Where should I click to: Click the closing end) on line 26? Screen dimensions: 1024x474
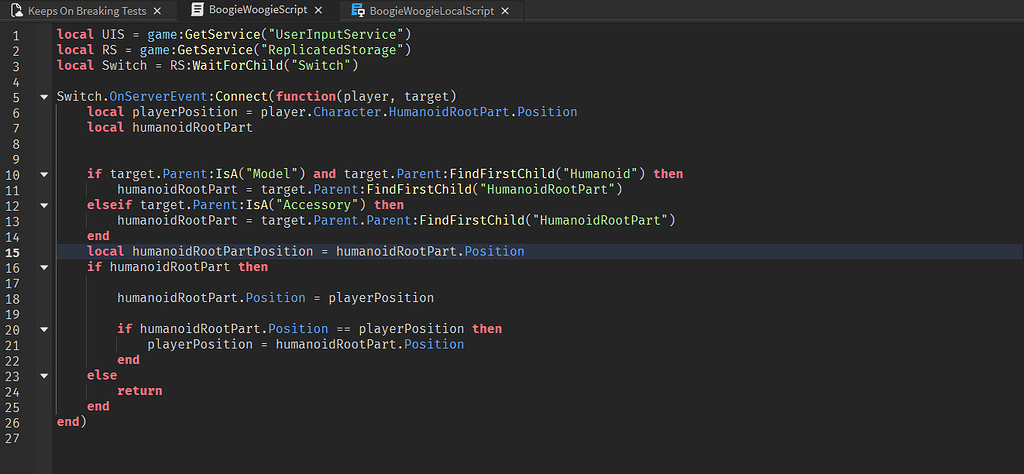point(72,422)
